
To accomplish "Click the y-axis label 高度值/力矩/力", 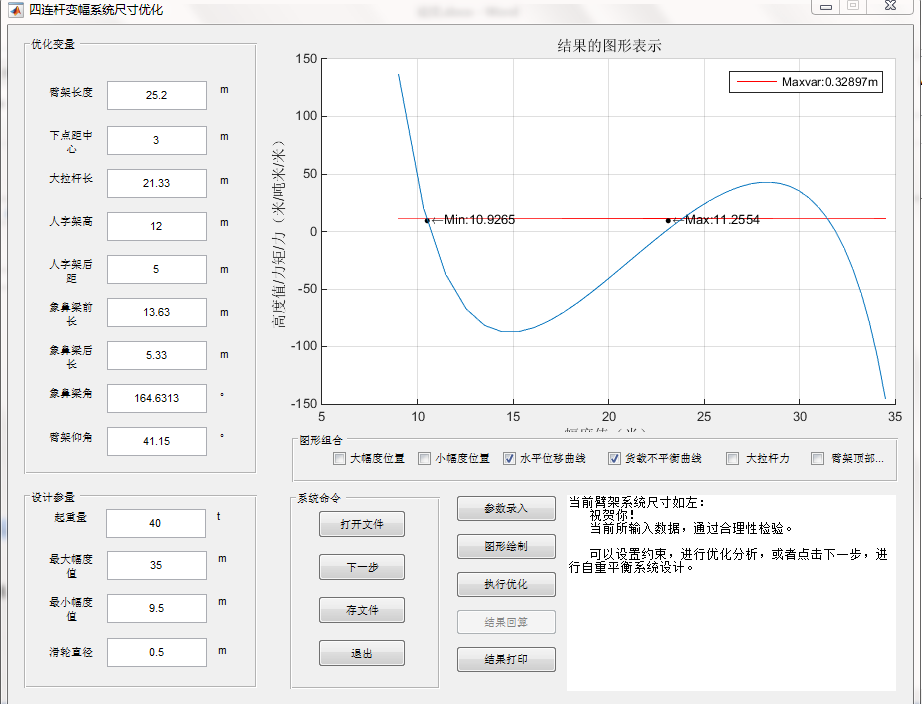I will click(x=278, y=233).
